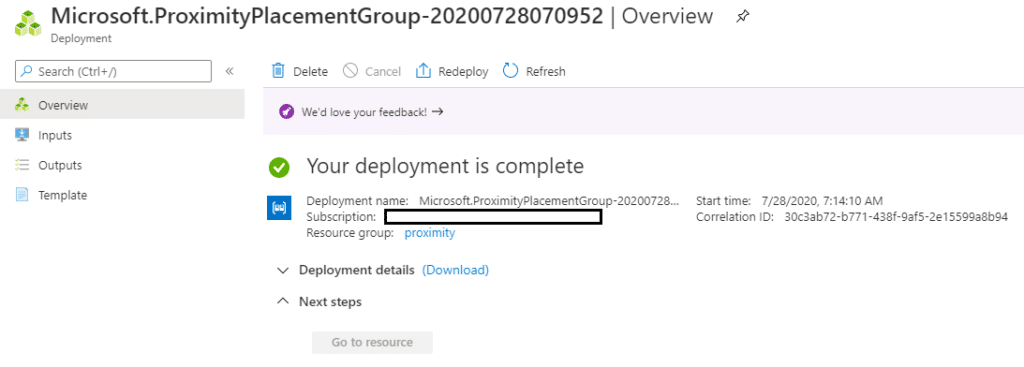Click the truncated Deployment name value

(549, 200)
